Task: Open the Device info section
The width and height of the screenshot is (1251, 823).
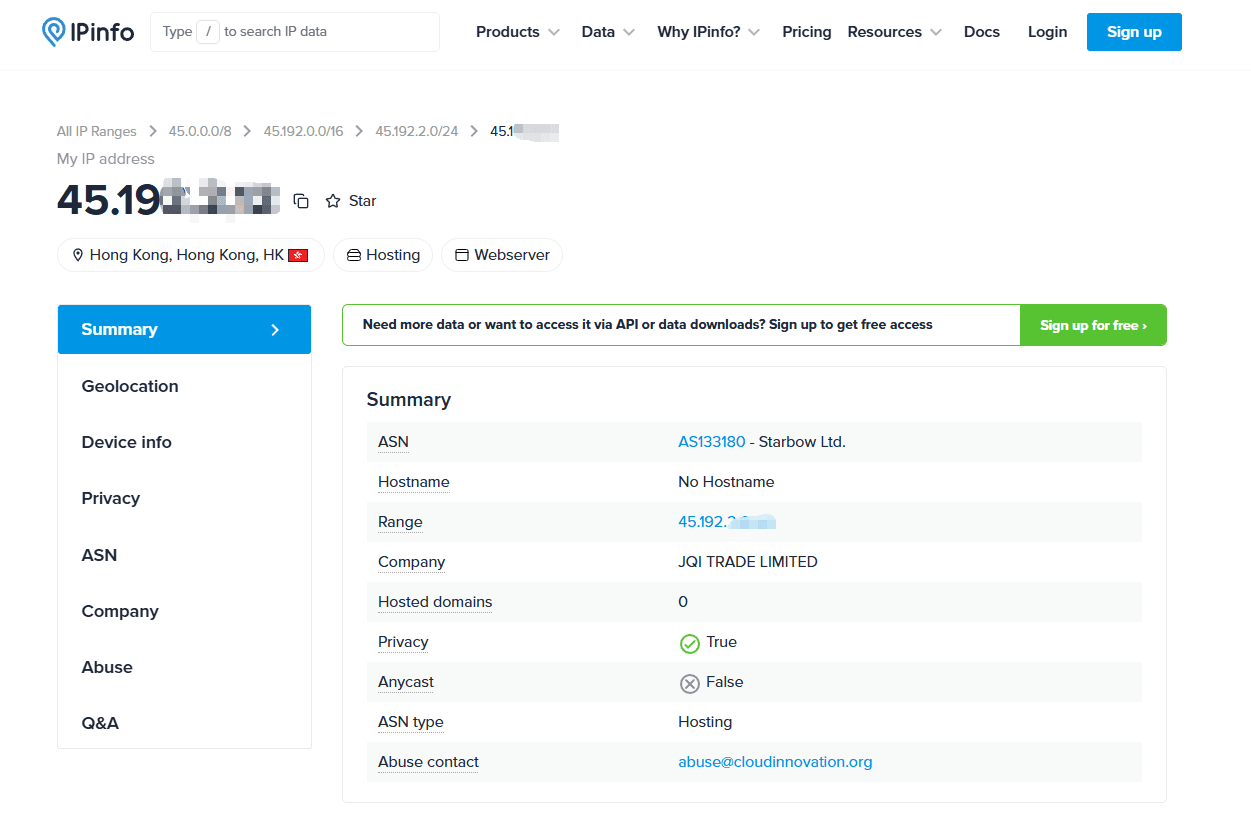Action: [184, 442]
